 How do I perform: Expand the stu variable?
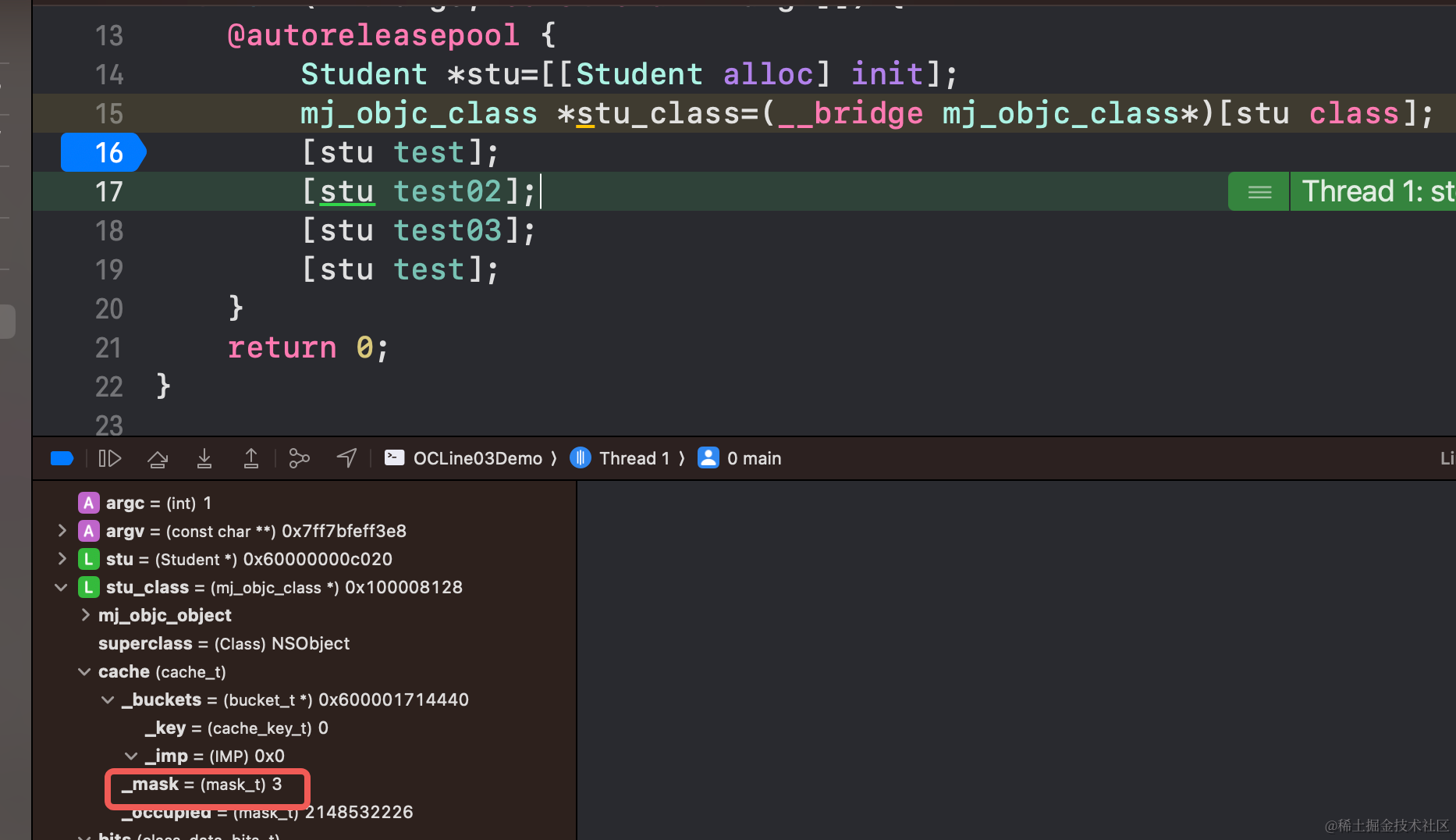62,559
